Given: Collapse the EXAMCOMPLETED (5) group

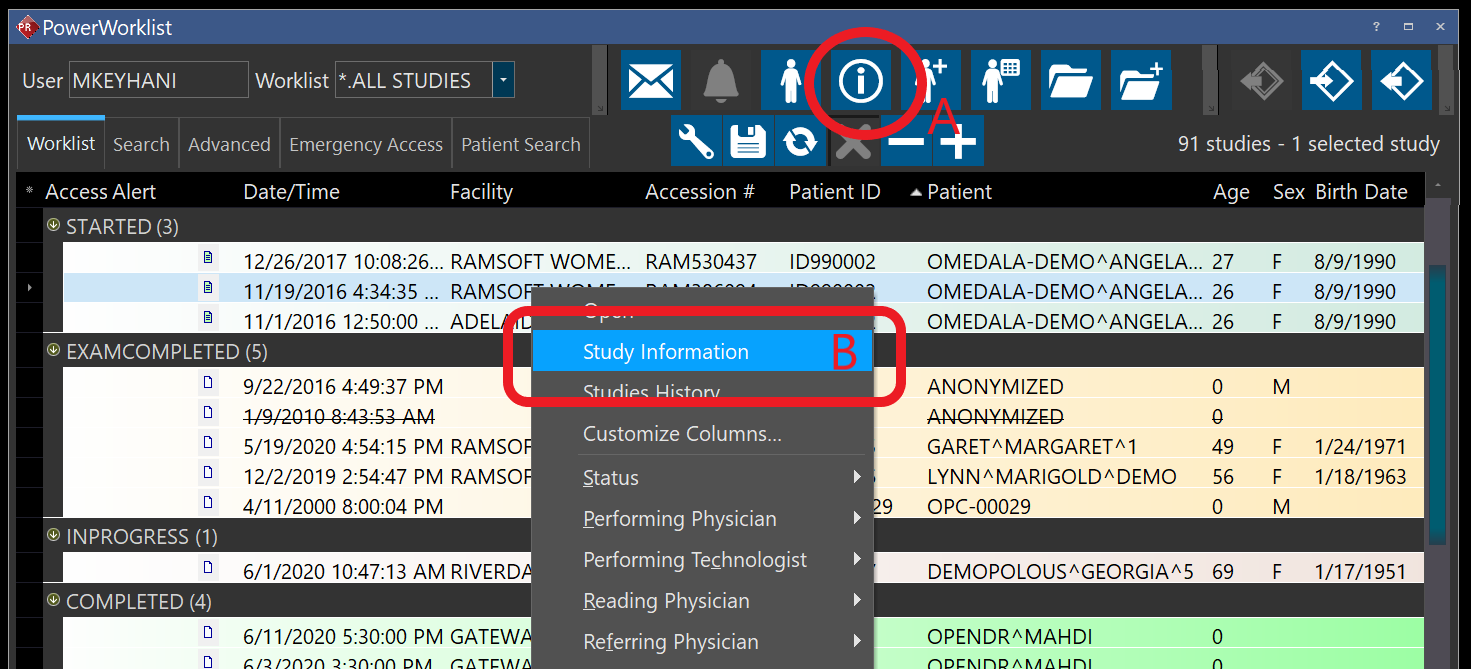Looking at the screenshot, I should [53, 351].
